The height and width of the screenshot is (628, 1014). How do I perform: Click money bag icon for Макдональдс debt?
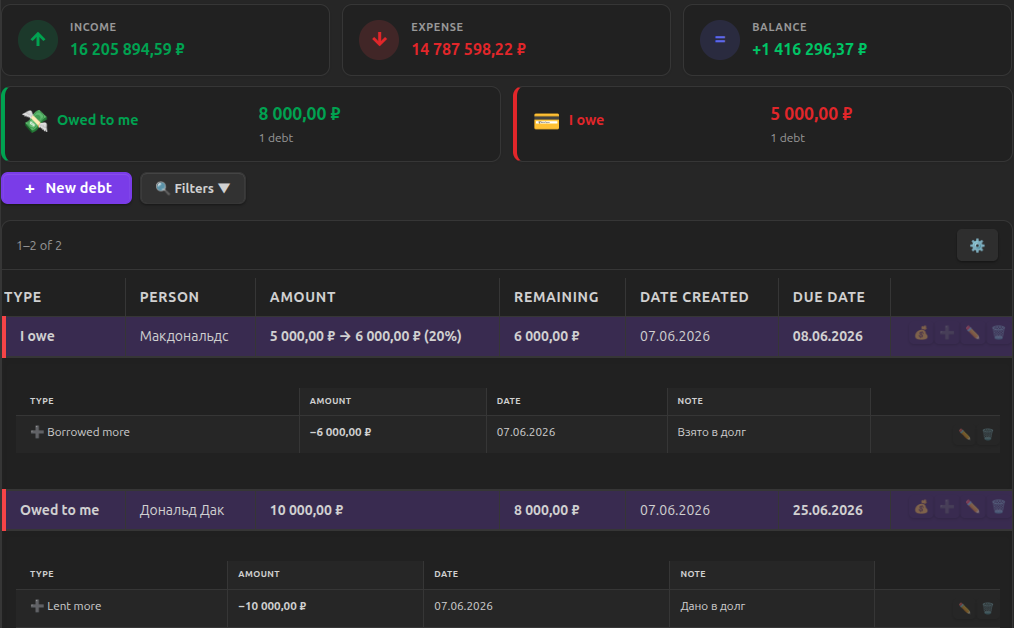921,334
